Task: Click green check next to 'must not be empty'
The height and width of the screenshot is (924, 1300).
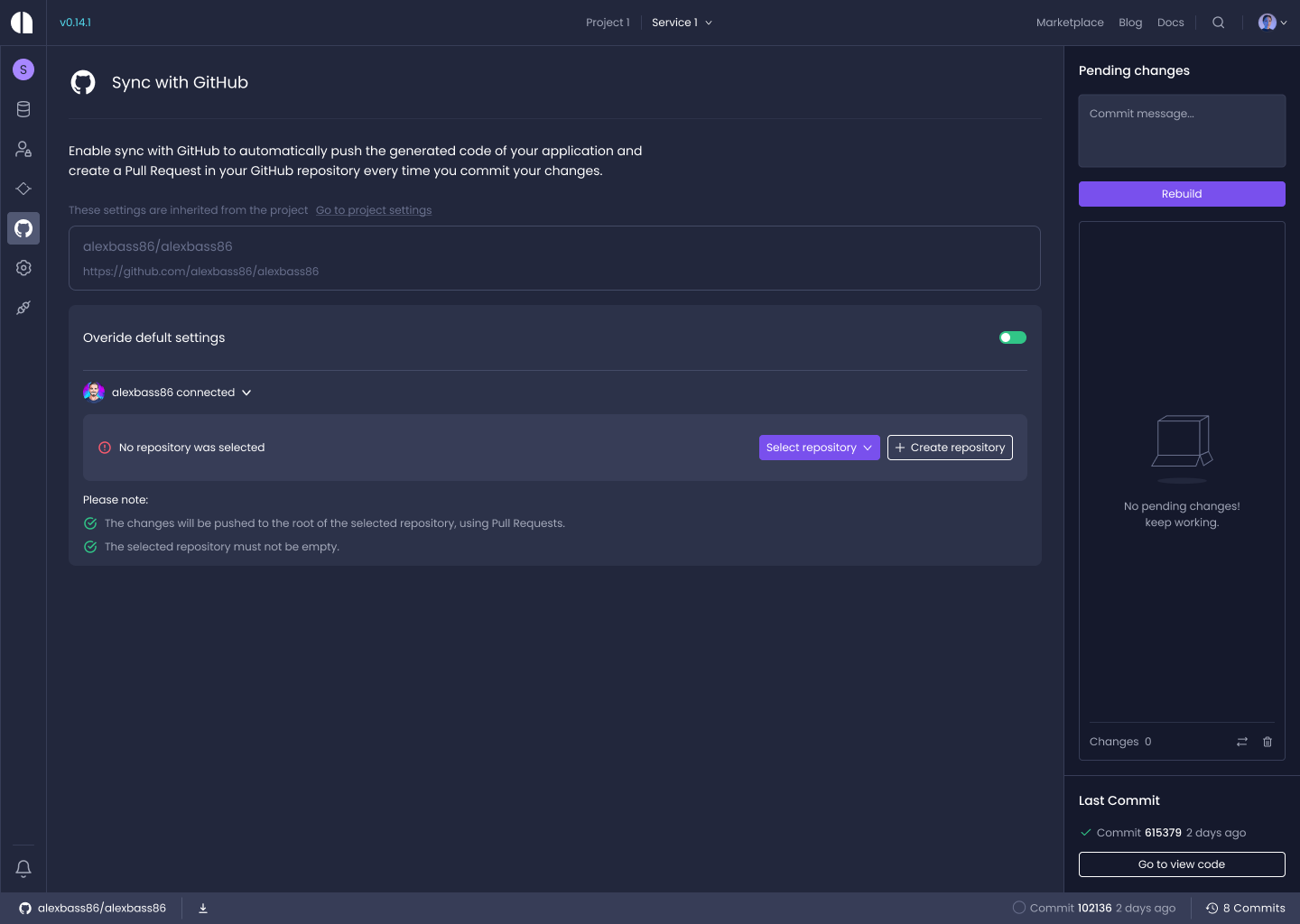Action: click(90, 547)
